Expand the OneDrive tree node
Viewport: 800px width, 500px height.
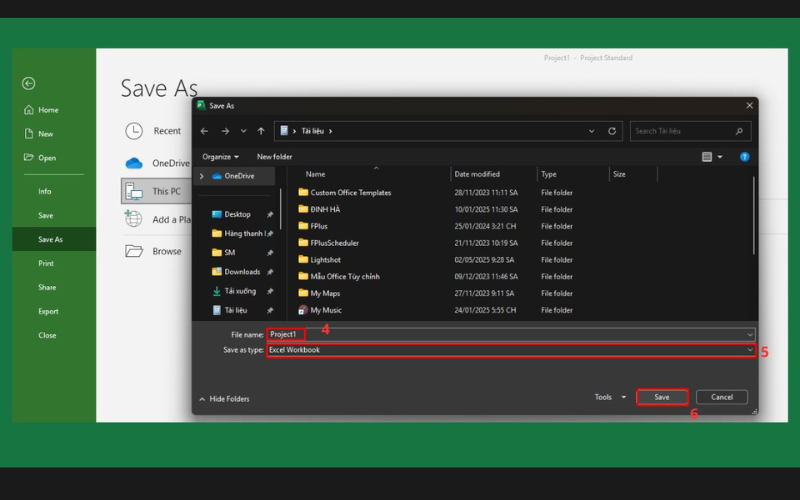pyautogui.click(x=202, y=176)
